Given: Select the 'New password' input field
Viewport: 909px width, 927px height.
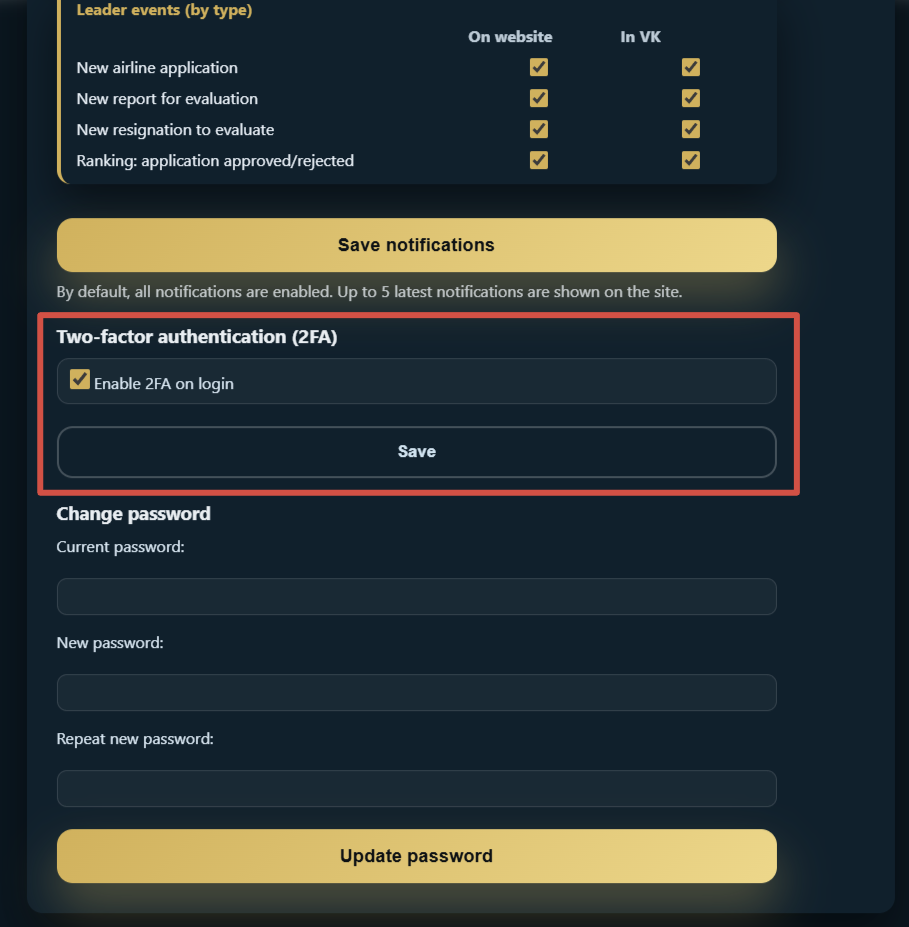Looking at the screenshot, I should pos(416,692).
